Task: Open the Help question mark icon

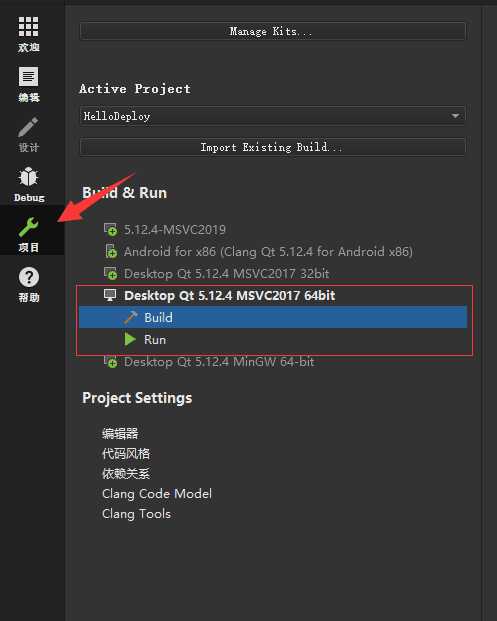Action: pyautogui.click(x=29, y=277)
